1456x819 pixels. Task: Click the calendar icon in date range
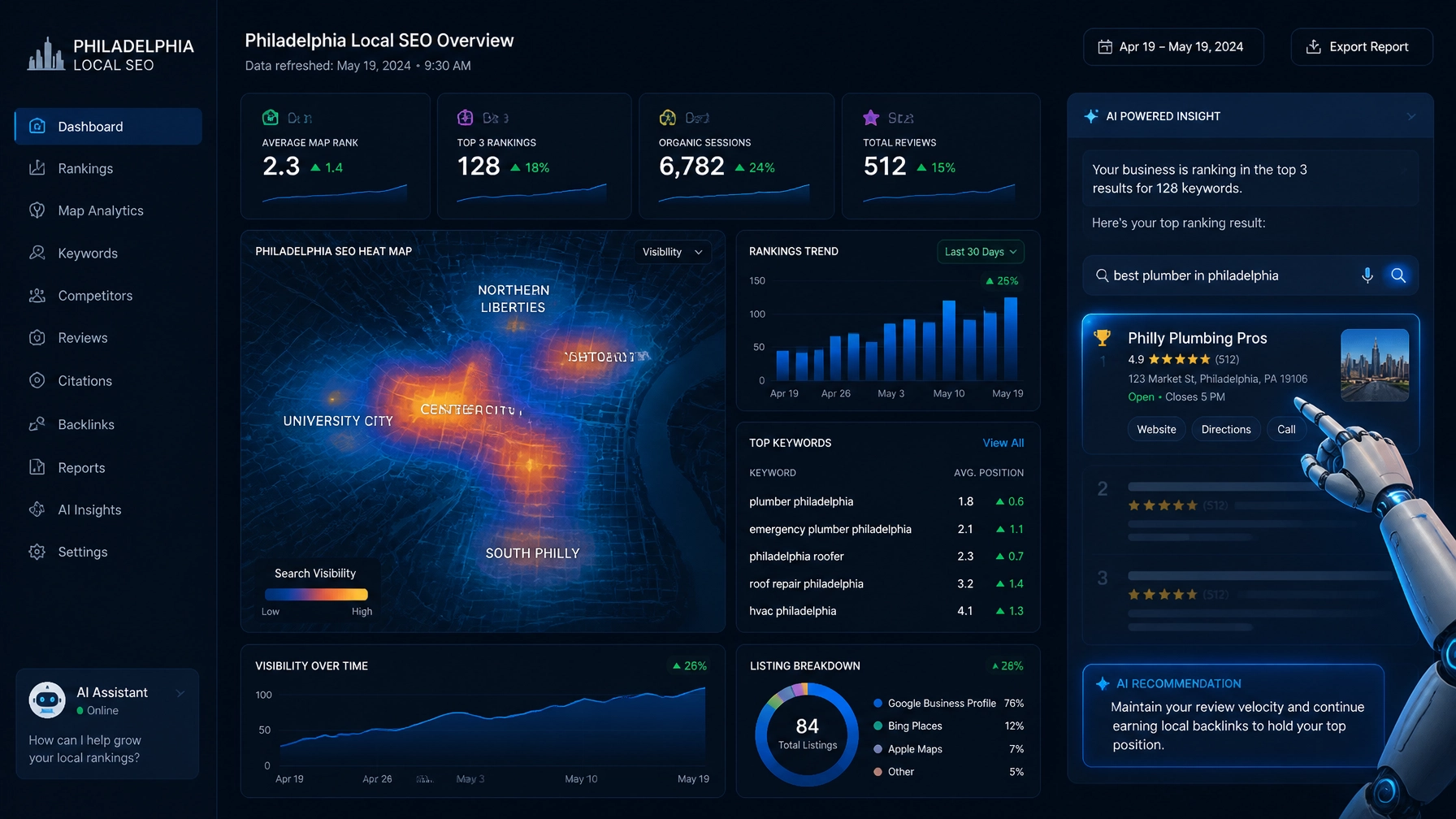coord(1105,47)
